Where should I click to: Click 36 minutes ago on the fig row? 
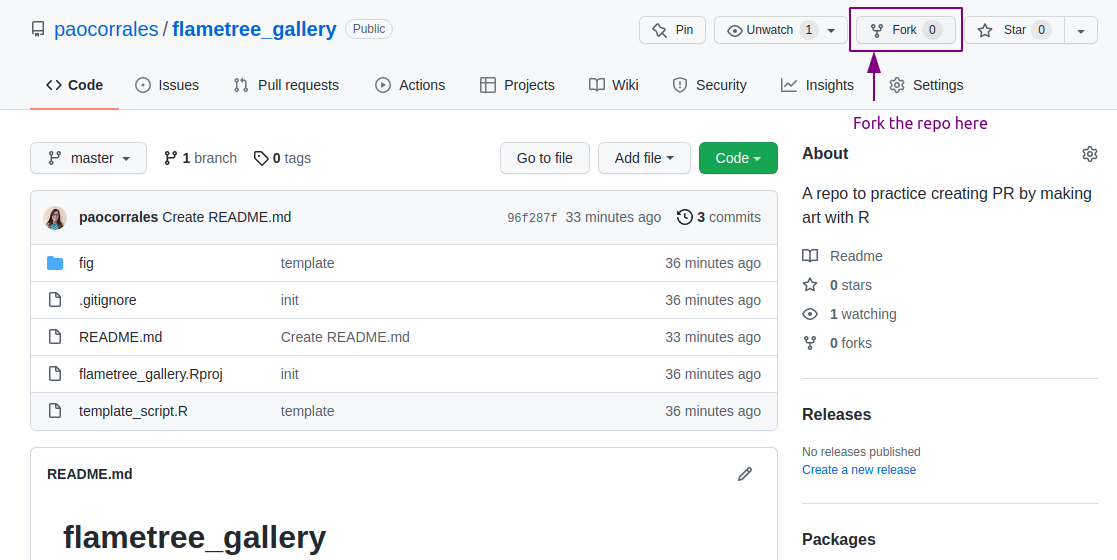pyautogui.click(x=713, y=263)
